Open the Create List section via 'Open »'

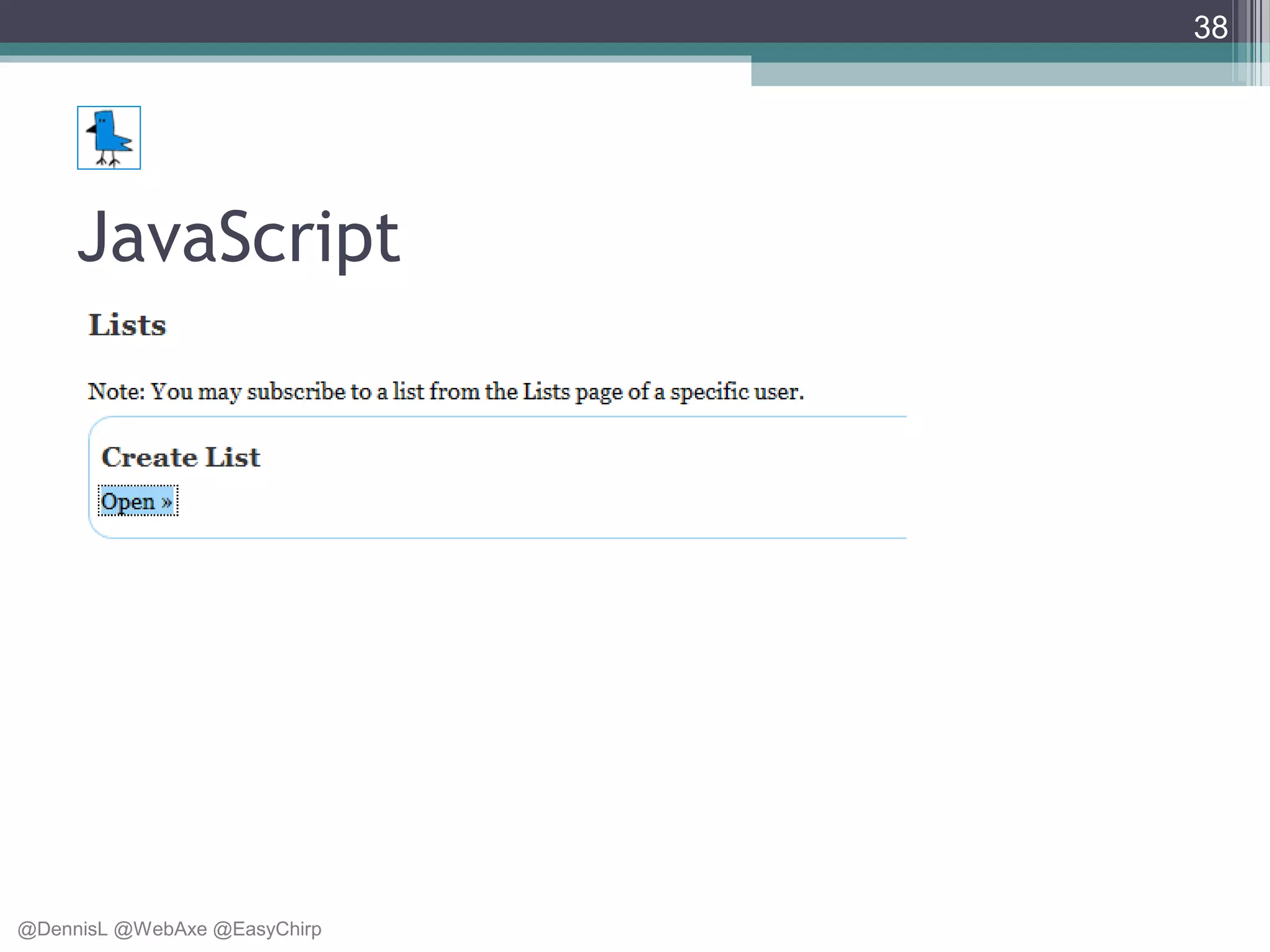[x=138, y=501]
